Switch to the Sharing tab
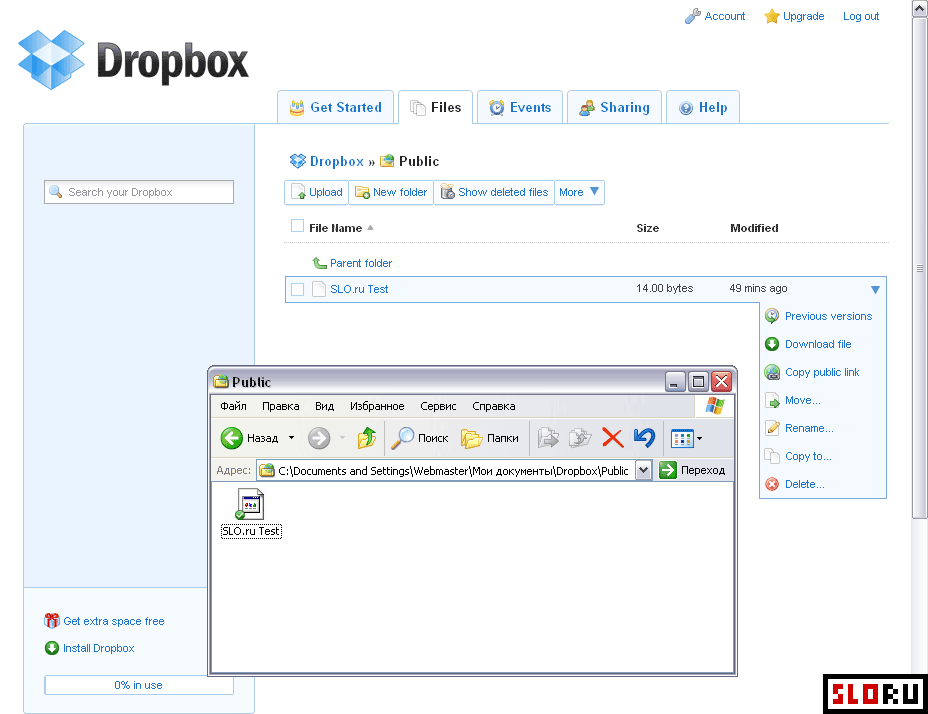This screenshot has height=714, width=928. (614, 107)
